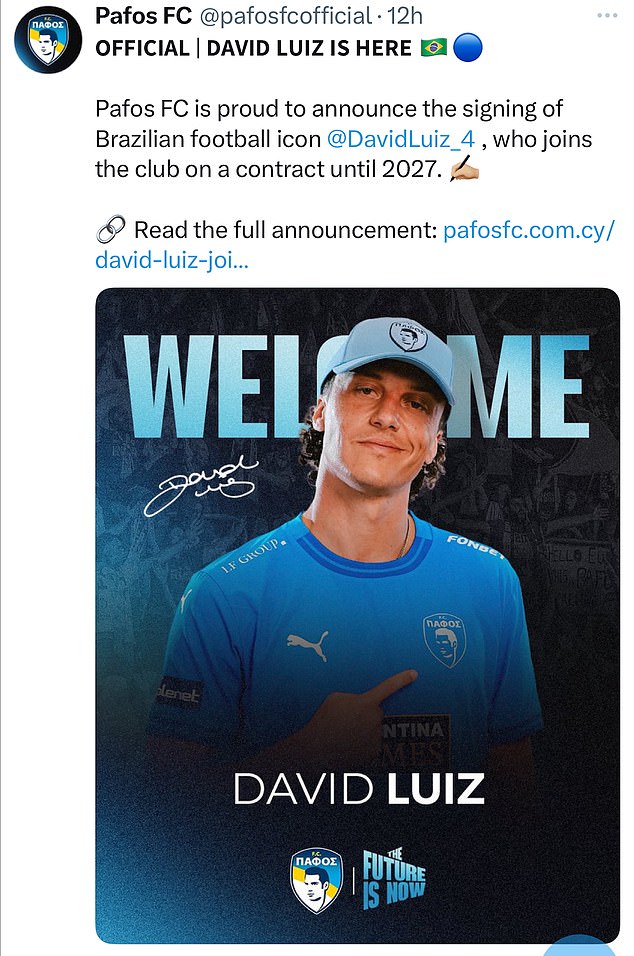Open the 12h tweet timestamp

pos(404,16)
